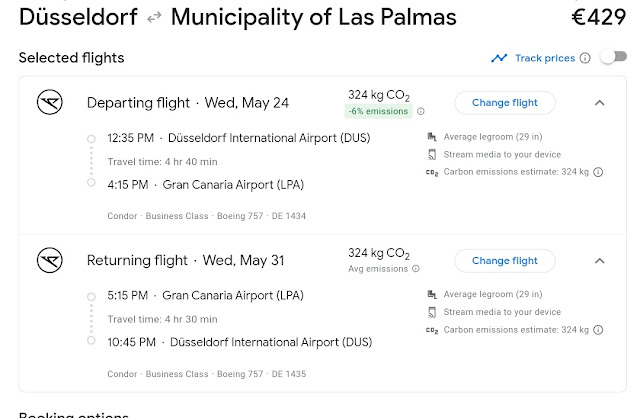Change the returning flight on May 31
This screenshot has width=640, height=418.
click(x=504, y=260)
